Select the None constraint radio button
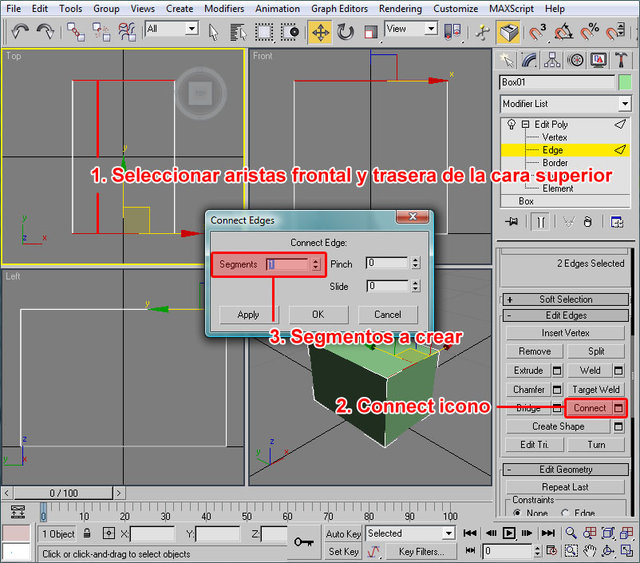This screenshot has width=640, height=563. (x=516, y=513)
